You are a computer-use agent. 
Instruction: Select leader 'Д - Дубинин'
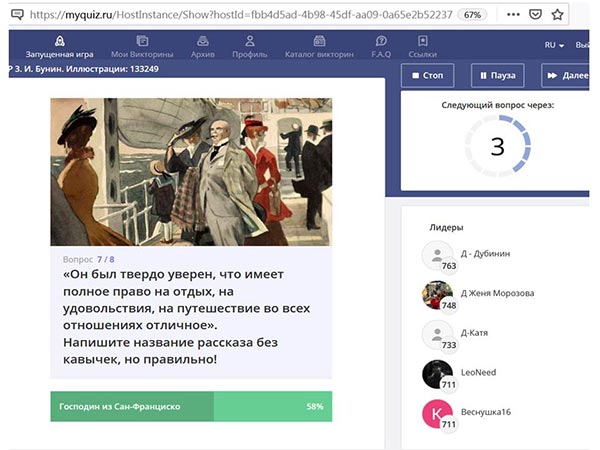(x=485, y=254)
